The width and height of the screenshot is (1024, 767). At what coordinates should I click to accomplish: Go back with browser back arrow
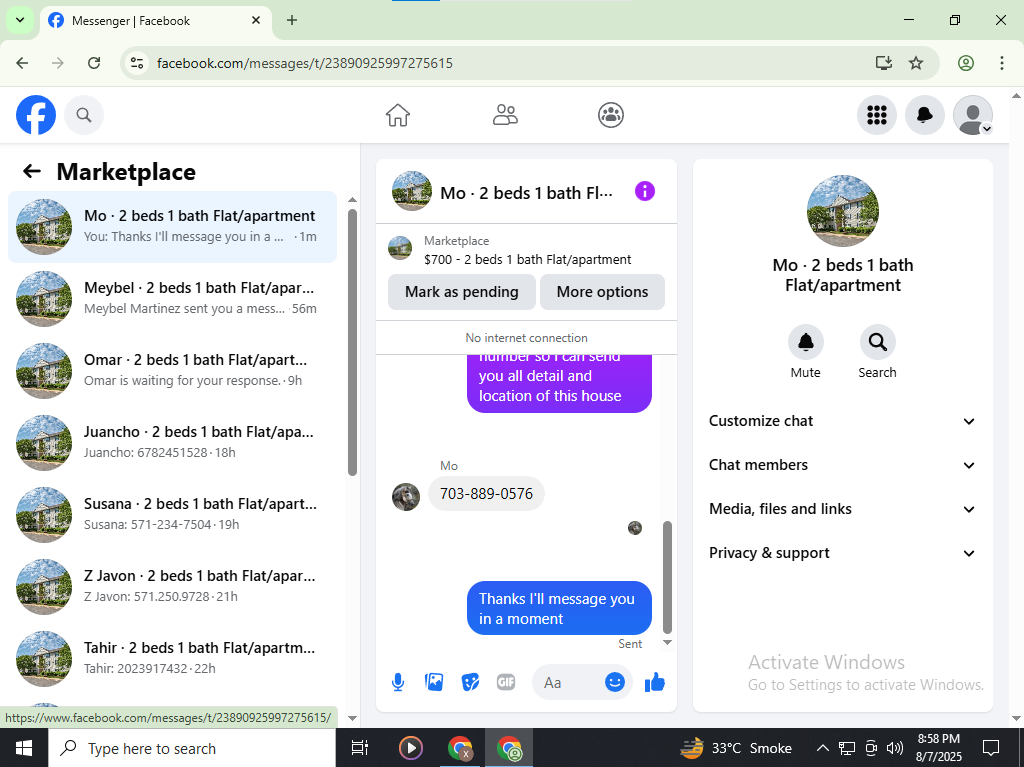(22, 63)
